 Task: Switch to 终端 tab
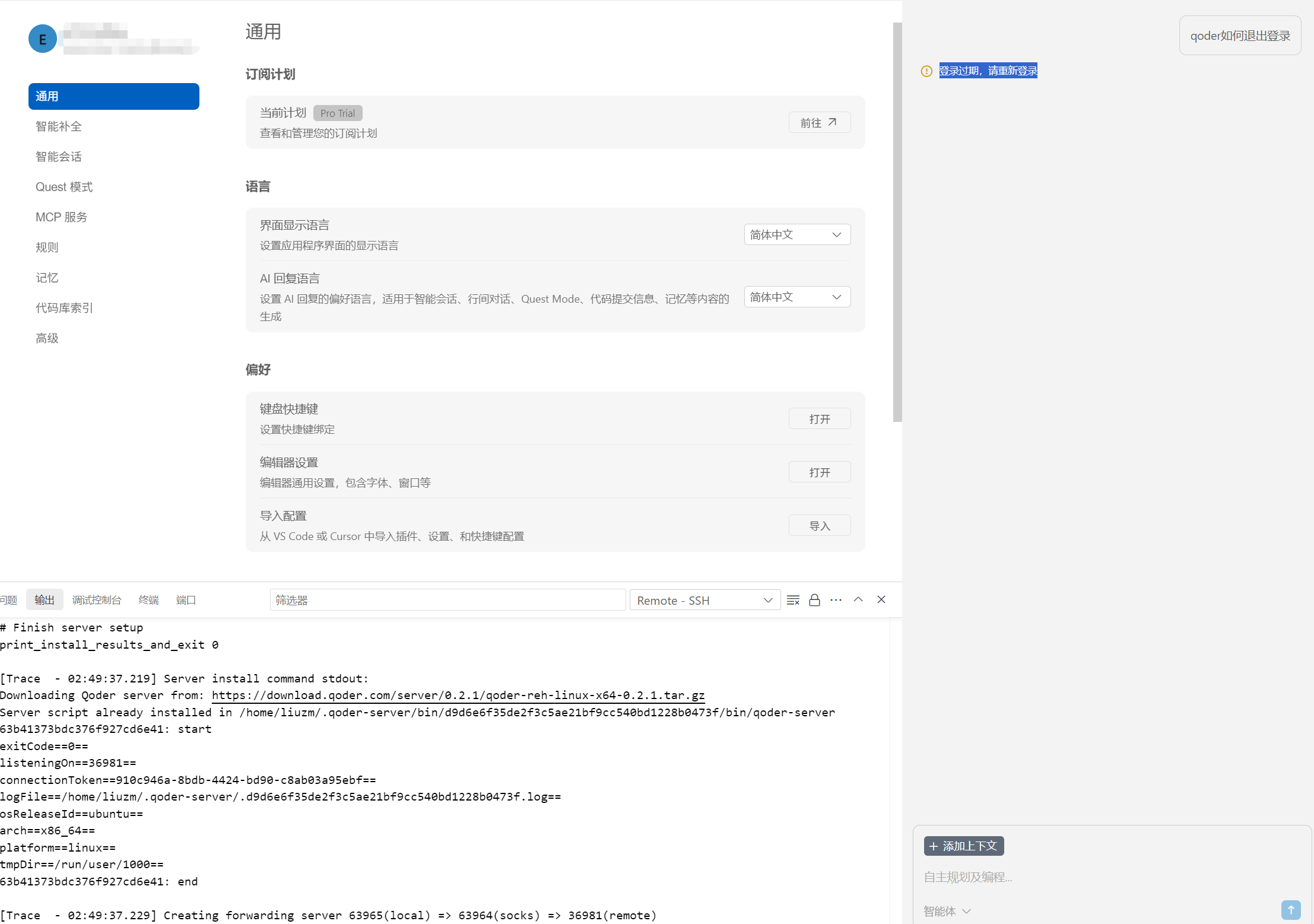(x=148, y=600)
